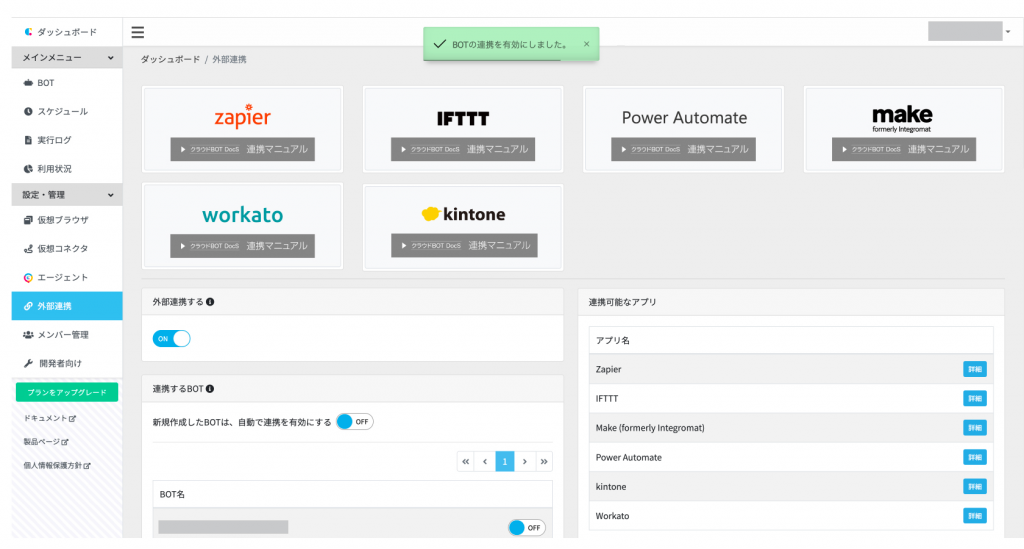1024x549 pixels.
Task: Click the BOT robot icon in sidebar
Action: click(28, 83)
